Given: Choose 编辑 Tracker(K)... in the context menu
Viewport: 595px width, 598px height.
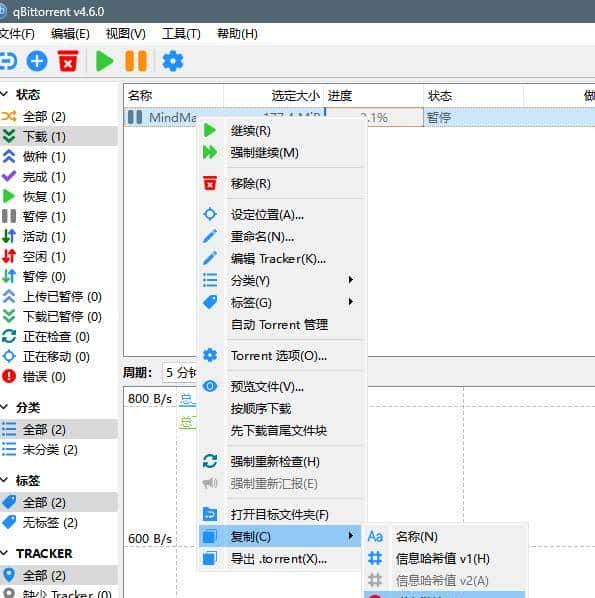Looking at the screenshot, I should click(x=281, y=259).
